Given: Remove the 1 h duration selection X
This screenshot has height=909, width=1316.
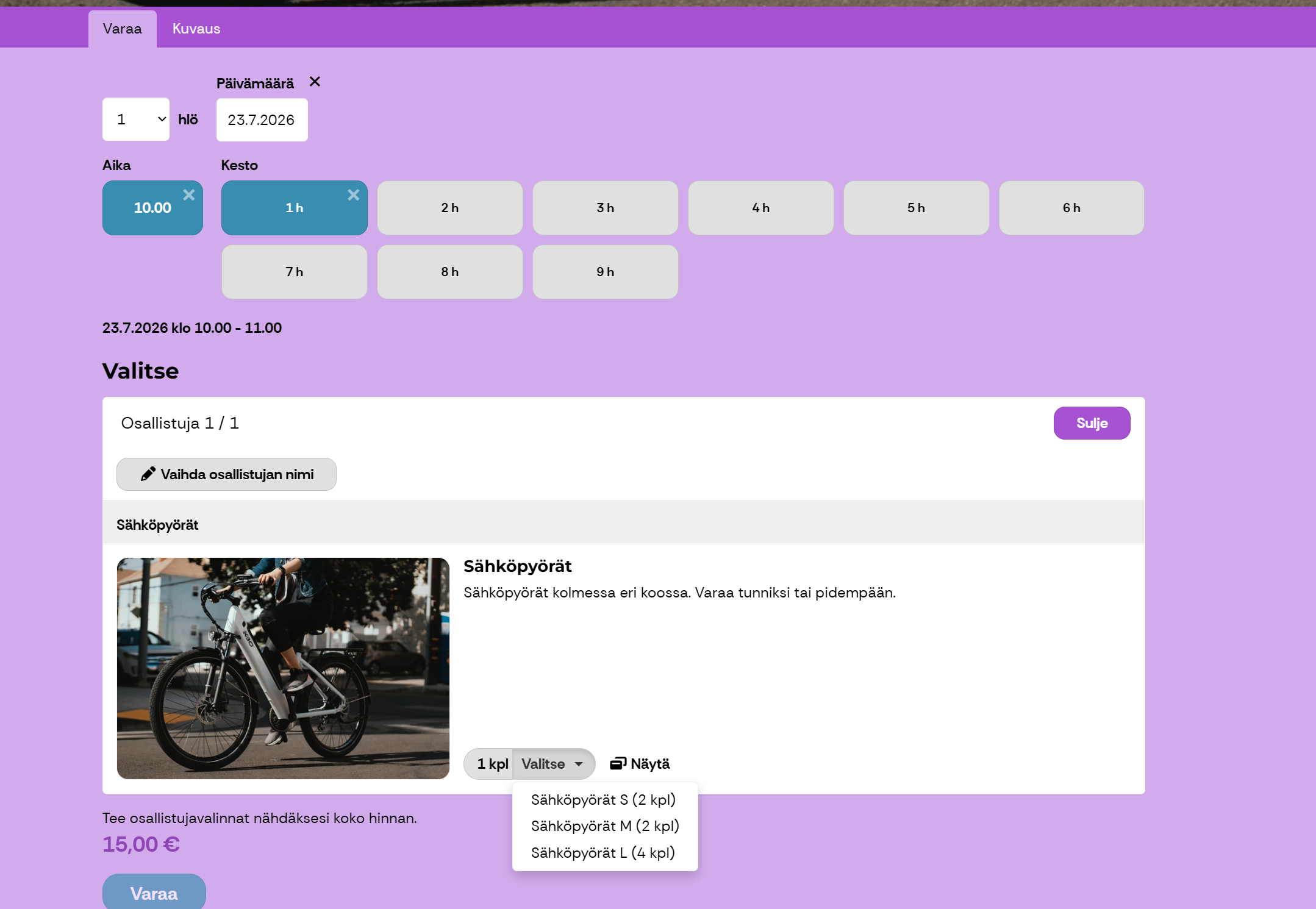Looking at the screenshot, I should pyautogui.click(x=354, y=195).
